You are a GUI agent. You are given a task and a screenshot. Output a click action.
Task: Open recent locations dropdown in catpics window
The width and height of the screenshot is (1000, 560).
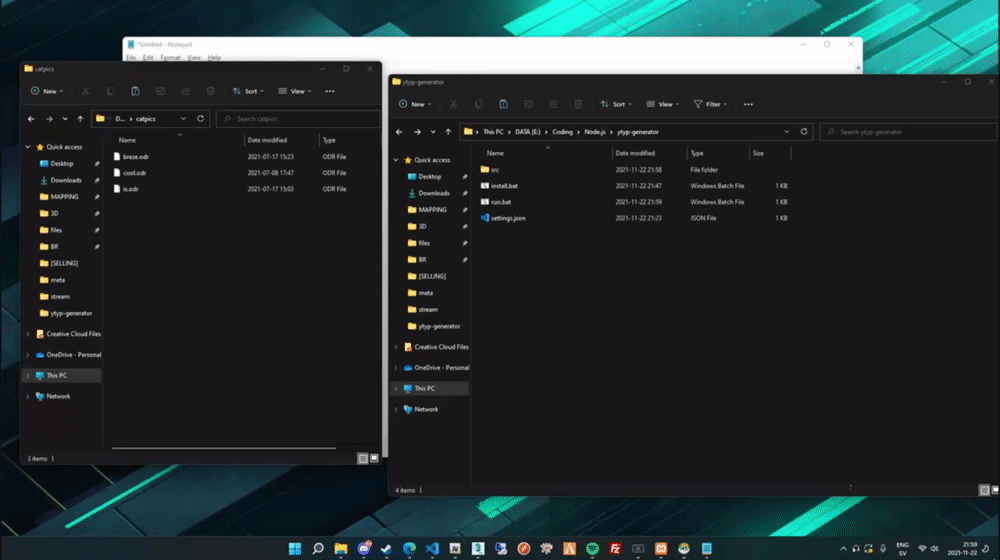coord(65,119)
